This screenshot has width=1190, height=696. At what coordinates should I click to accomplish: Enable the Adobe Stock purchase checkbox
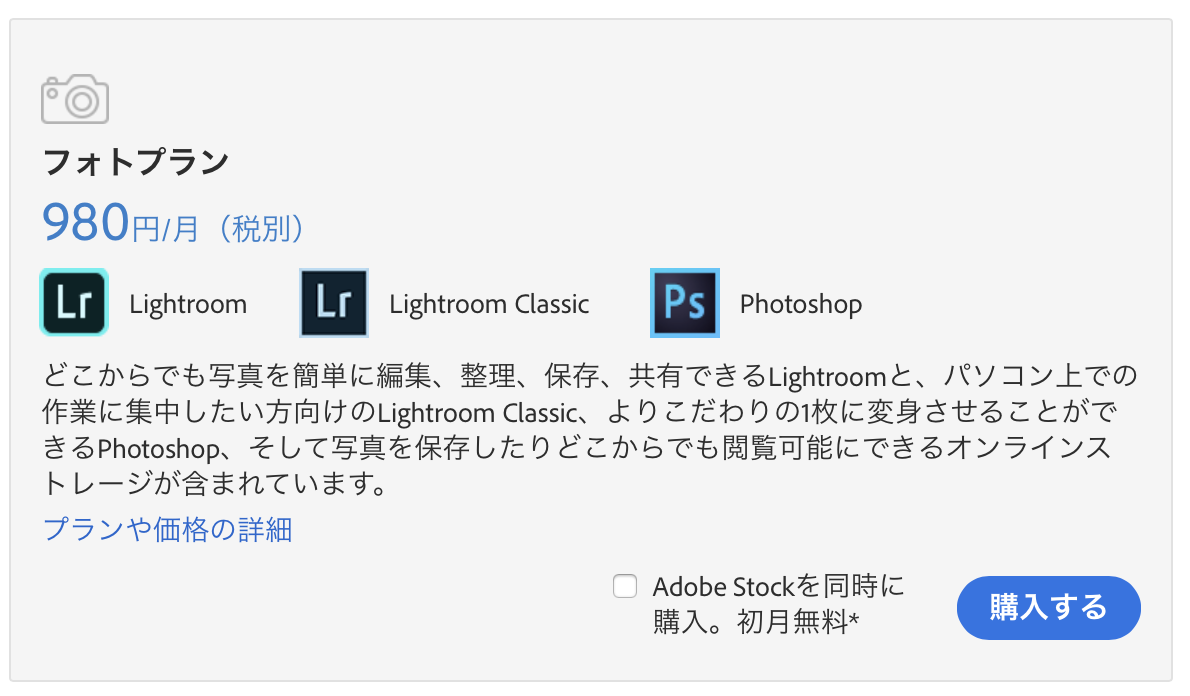click(x=625, y=586)
